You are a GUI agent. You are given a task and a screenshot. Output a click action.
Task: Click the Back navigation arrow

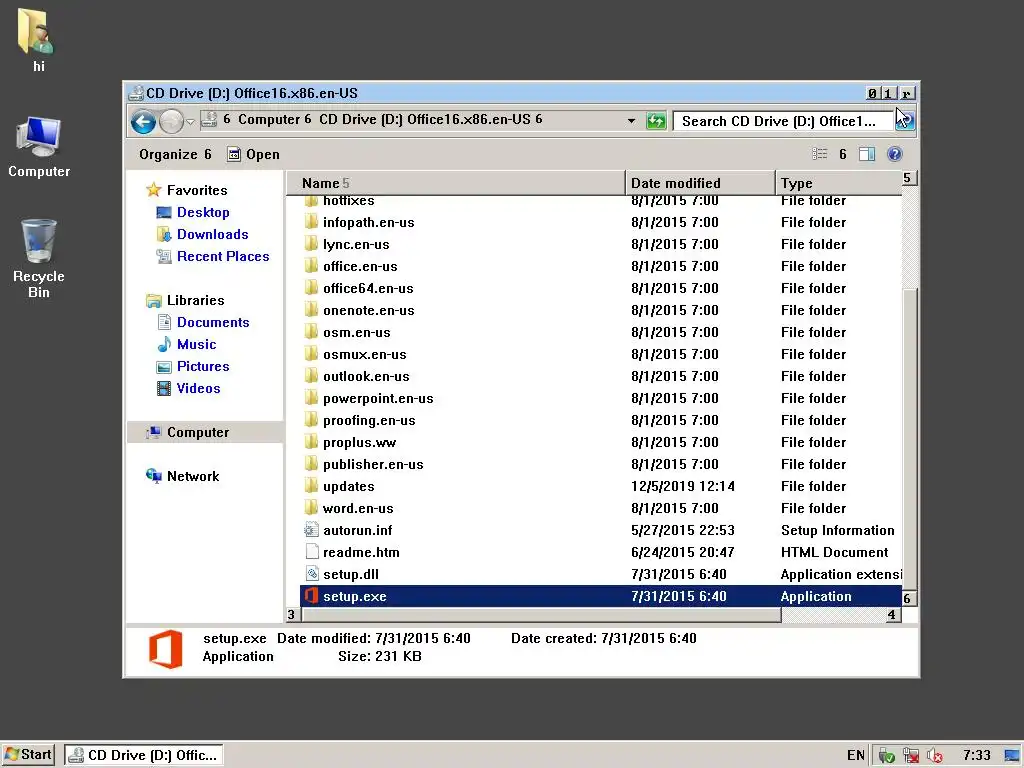coord(143,121)
